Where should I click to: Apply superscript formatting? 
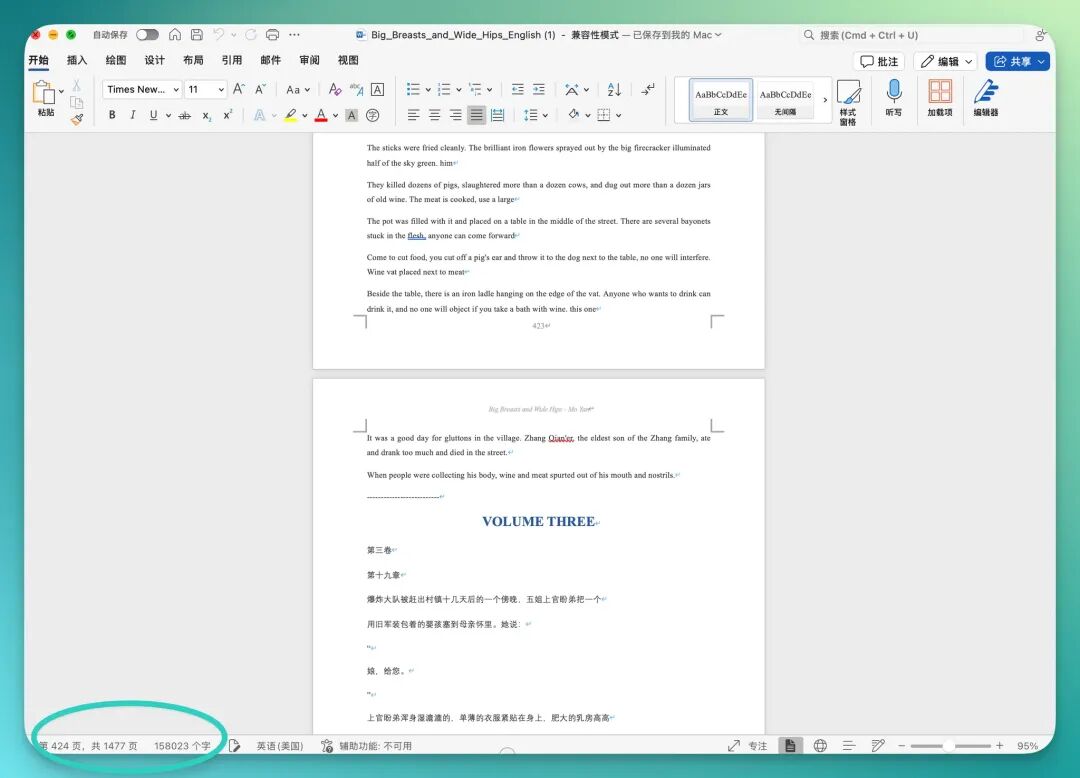228,115
